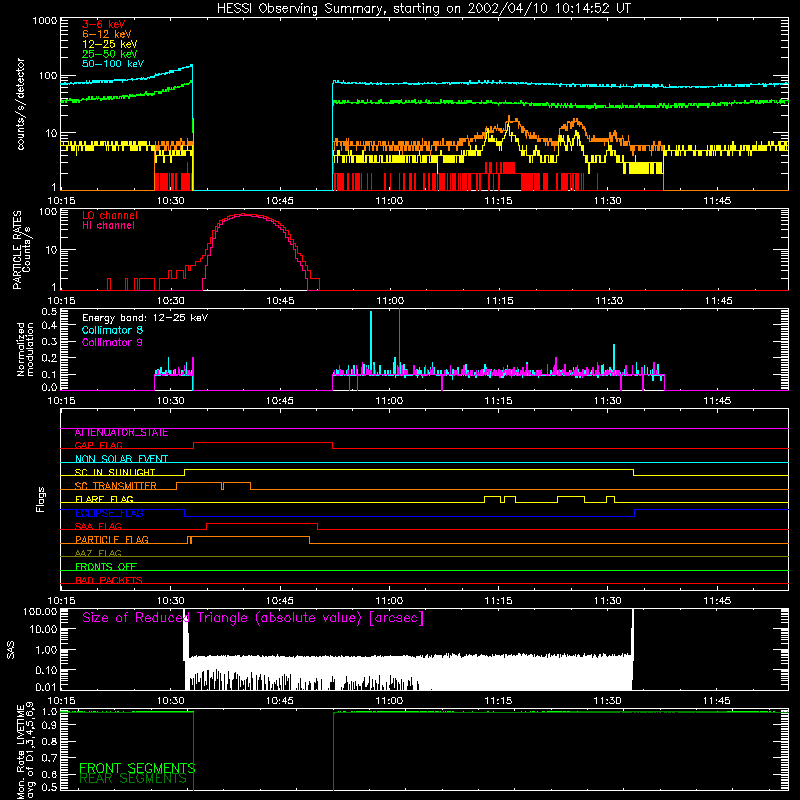Viewport: 800px width, 800px height.
Task: Select the FRONT SEGMENTS legend label
Action: [x=137, y=768]
